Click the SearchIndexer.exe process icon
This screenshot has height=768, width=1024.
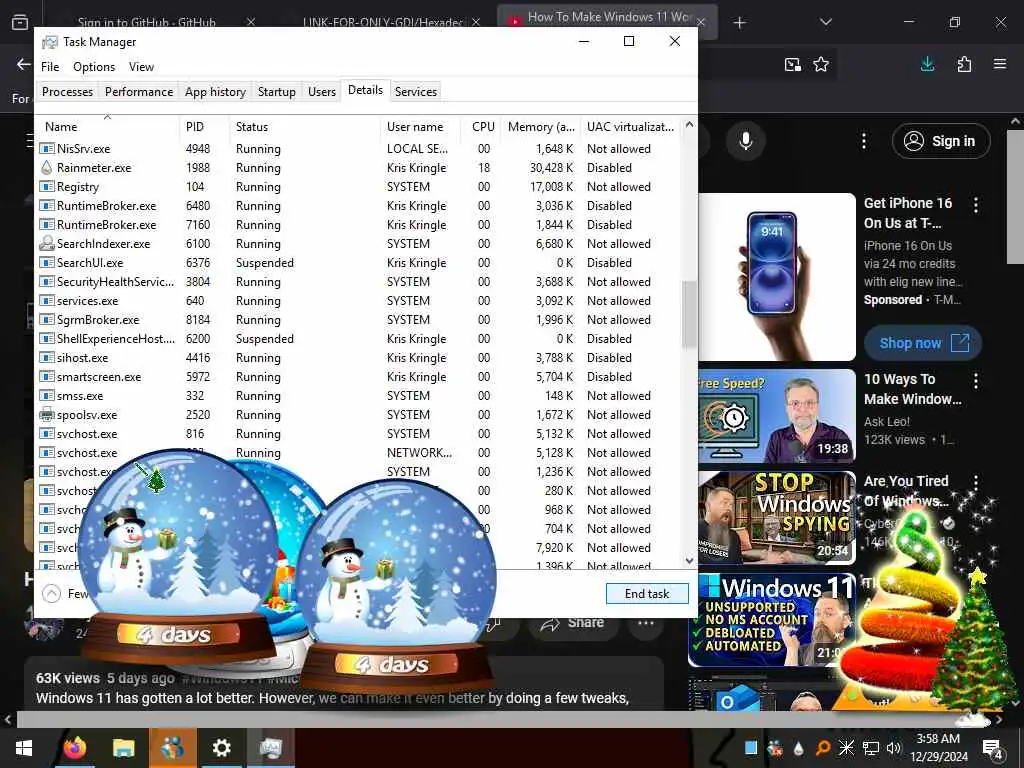(x=46, y=244)
